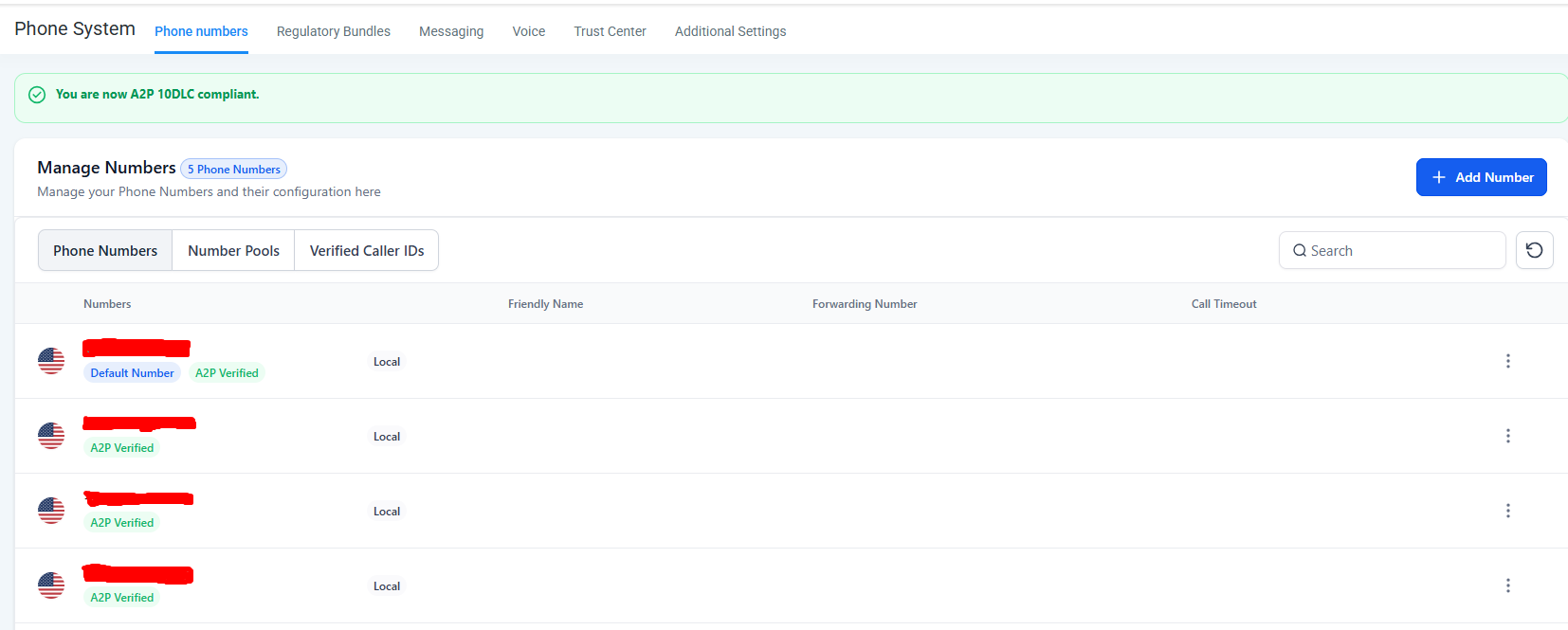Click the plus icon on Add Number
Image resolution: width=1568 pixels, height=630 pixels.
(x=1439, y=177)
